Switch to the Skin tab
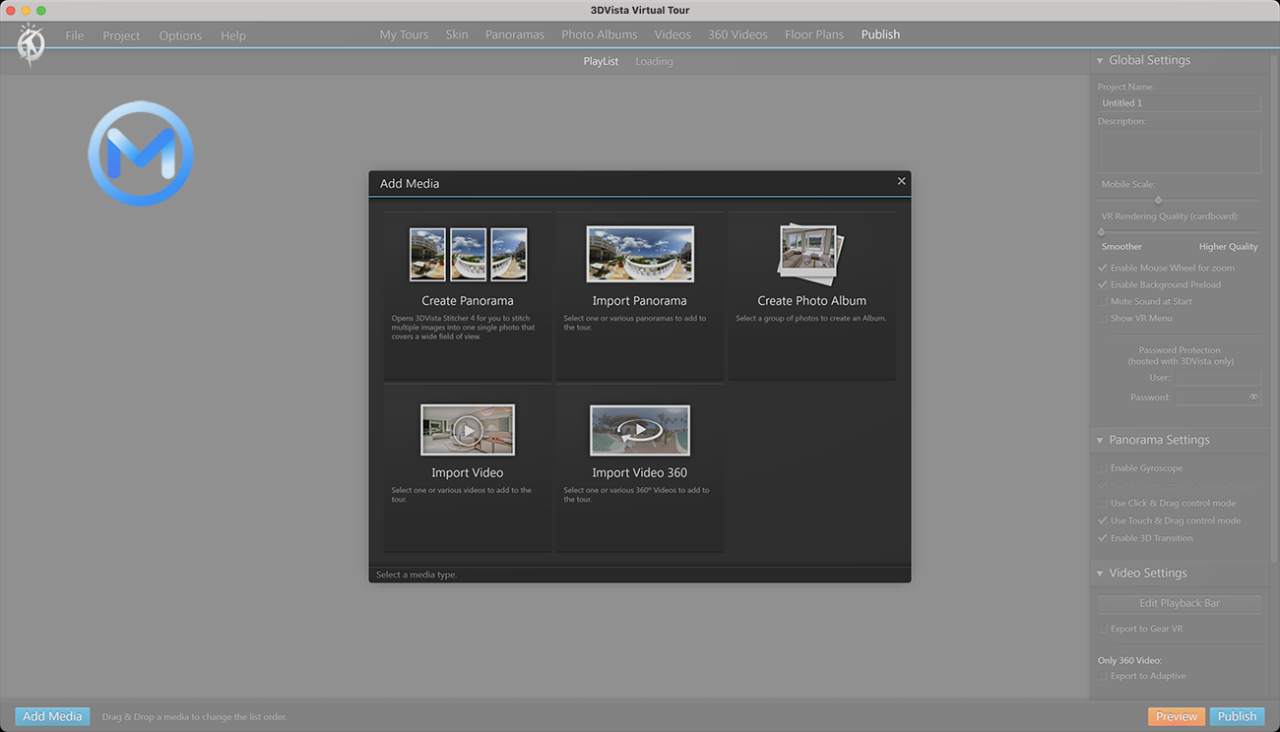 pyautogui.click(x=457, y=34)
